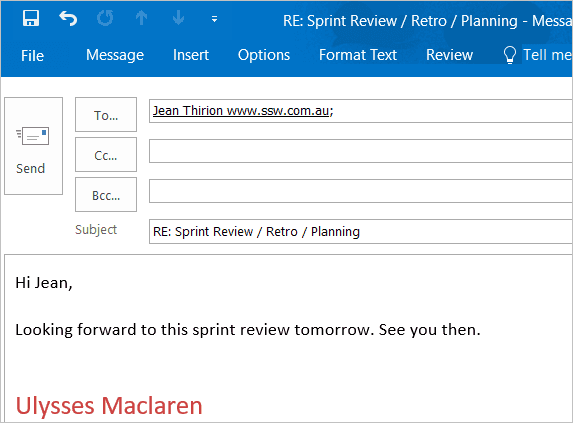Click the Bcc... button

click(106, 195)
